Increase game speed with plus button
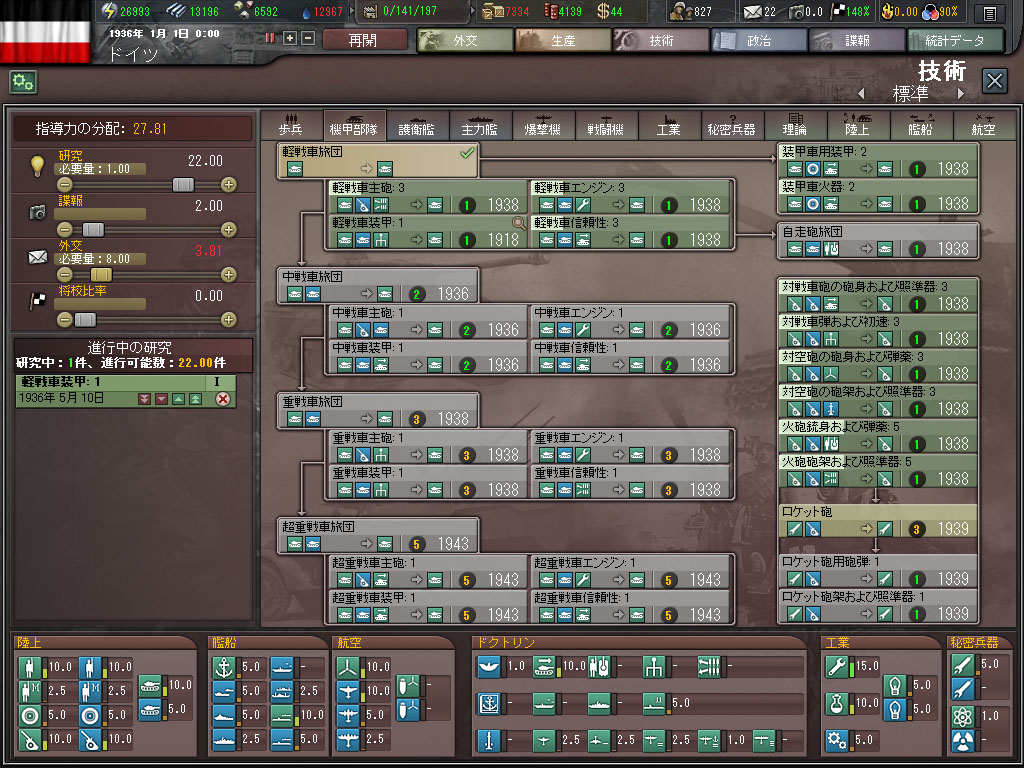Viewport: 1024px width, 768px height. tap(290, 38)
